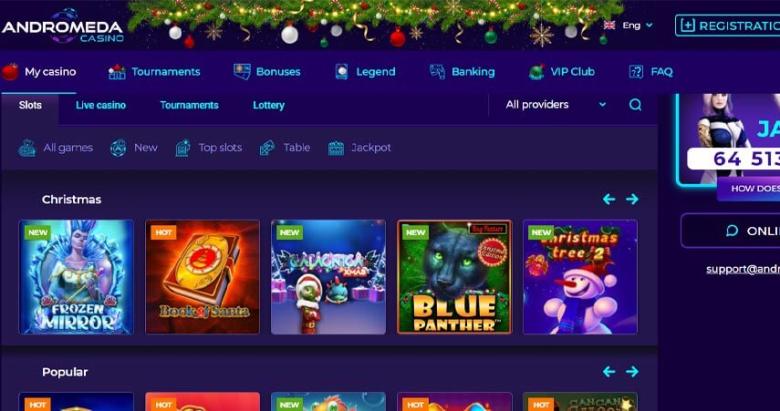This screenshot has height=411, width=780.
Task: Click the search magnifier icon
Action: 635,104
